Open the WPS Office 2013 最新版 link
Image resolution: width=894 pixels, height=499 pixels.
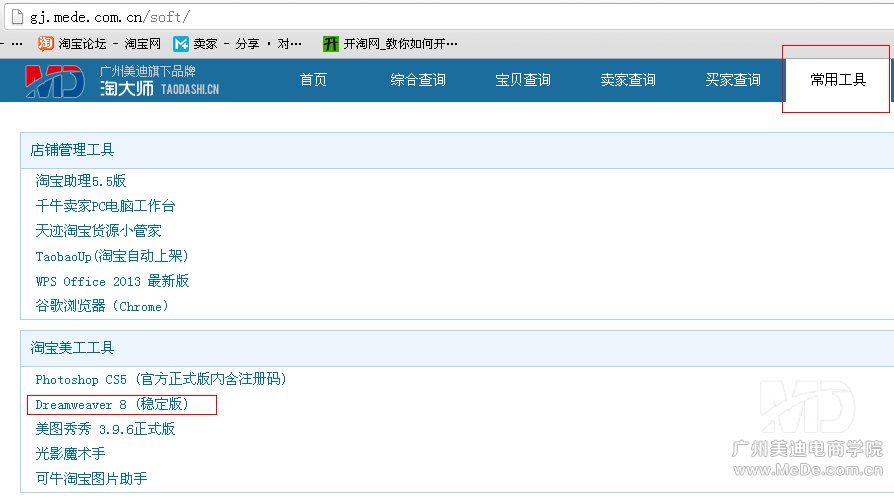[x=112, y=281]
